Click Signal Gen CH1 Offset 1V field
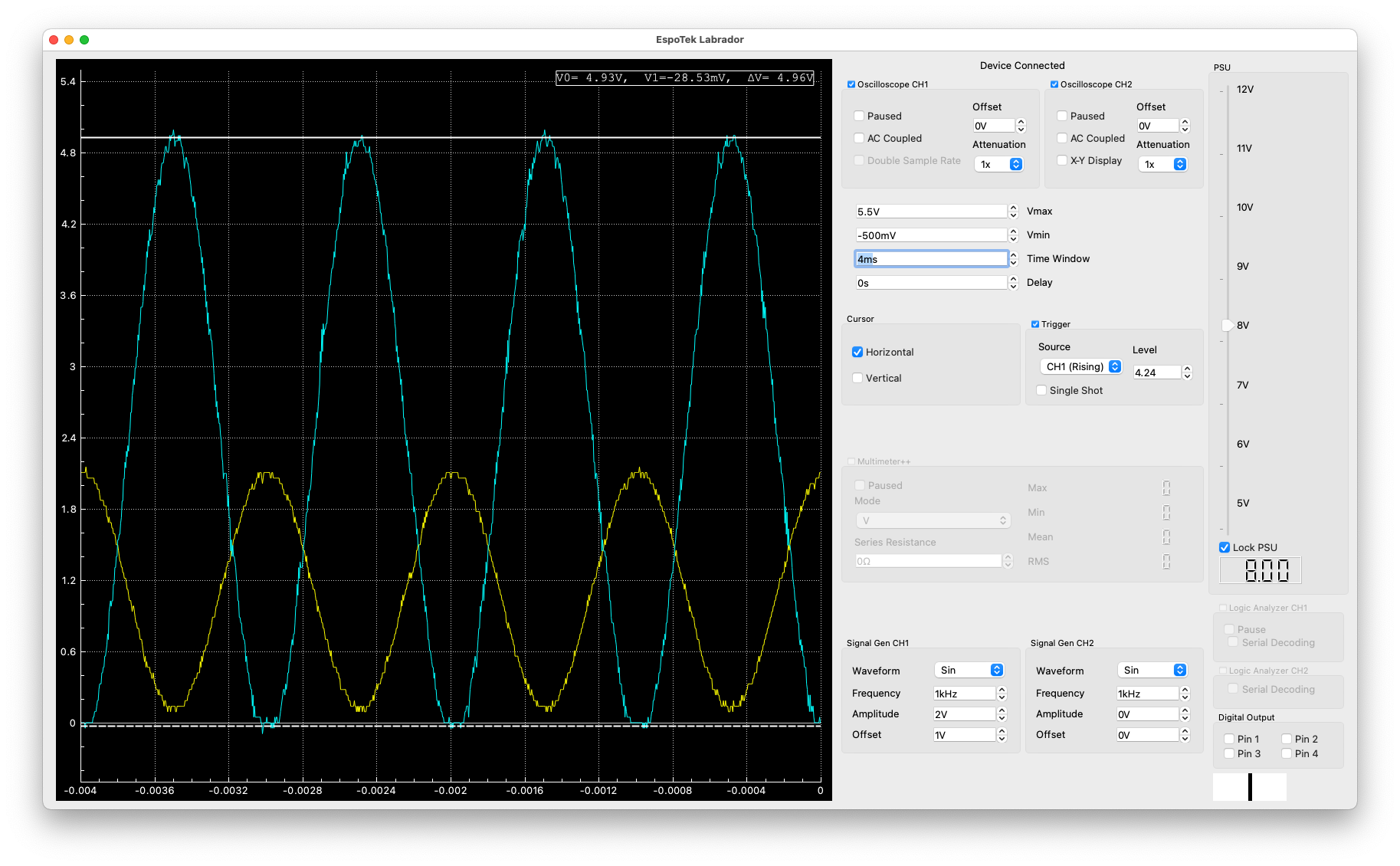The image size is (1400, 866). pyautogui.click(x=964, y=735)
